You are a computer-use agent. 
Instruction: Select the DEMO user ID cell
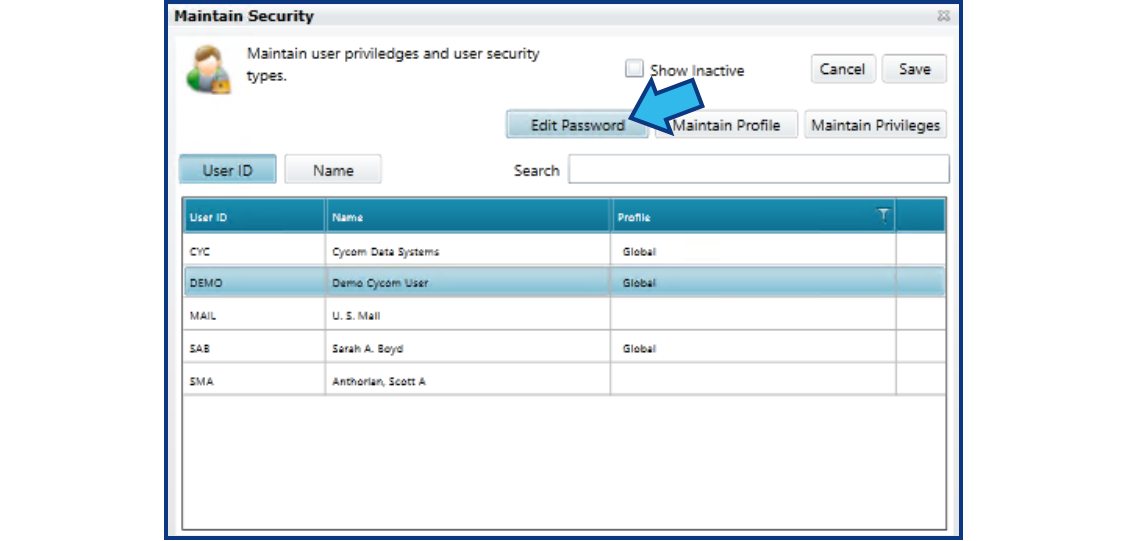point(254,282)
